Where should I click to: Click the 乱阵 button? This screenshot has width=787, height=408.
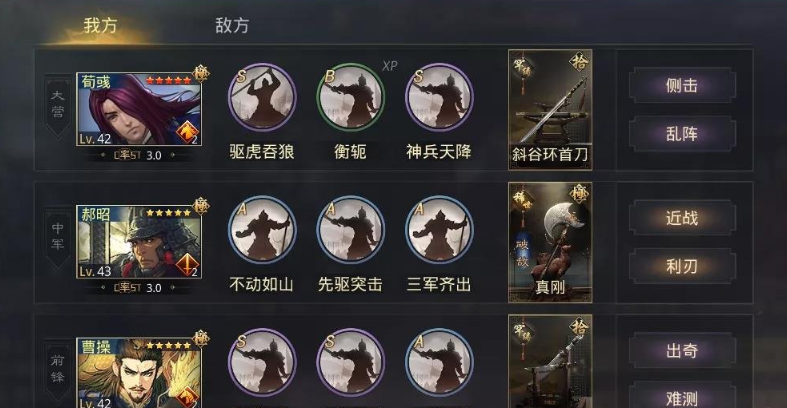682,134
